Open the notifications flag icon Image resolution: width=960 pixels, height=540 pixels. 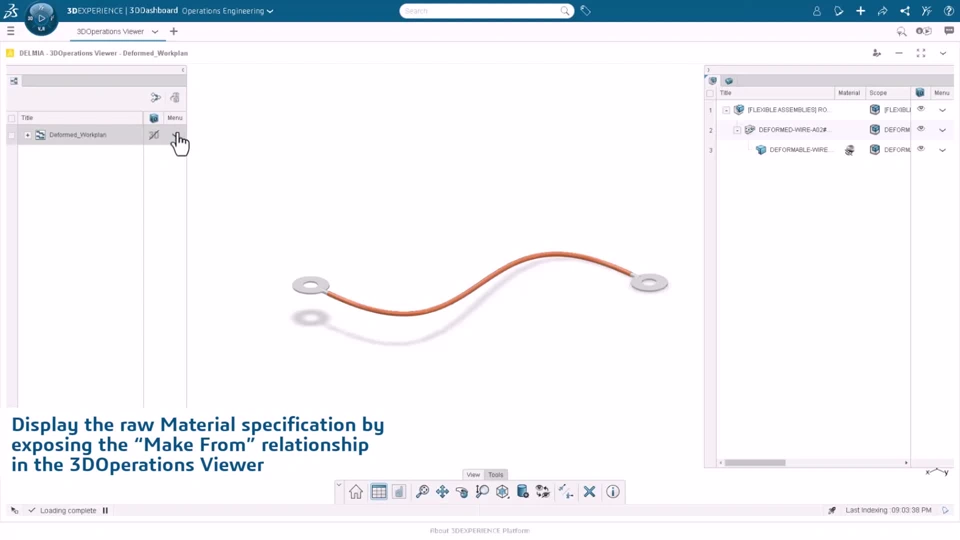[x=839, y=11]
